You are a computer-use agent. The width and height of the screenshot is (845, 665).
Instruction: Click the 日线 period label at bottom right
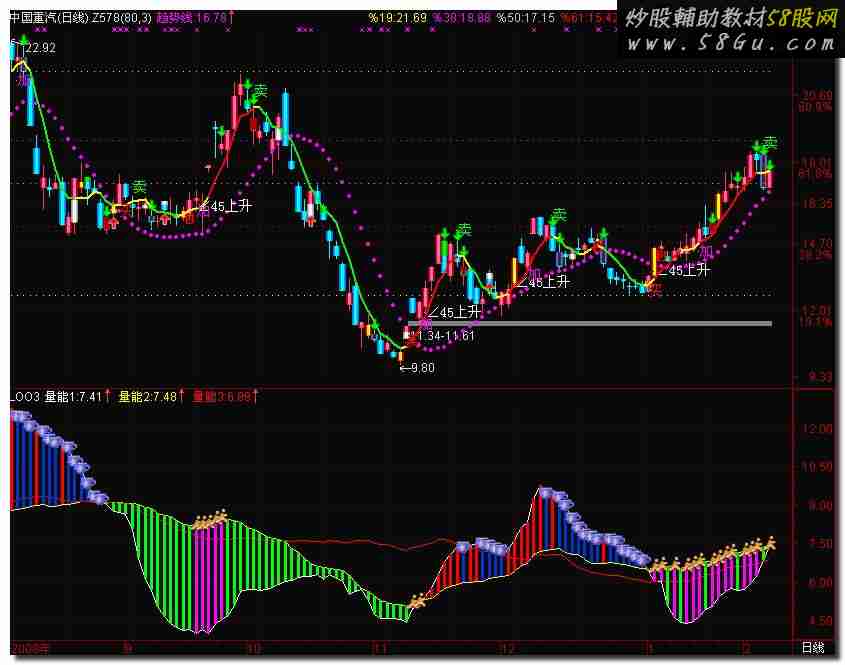tap(814, 649)
